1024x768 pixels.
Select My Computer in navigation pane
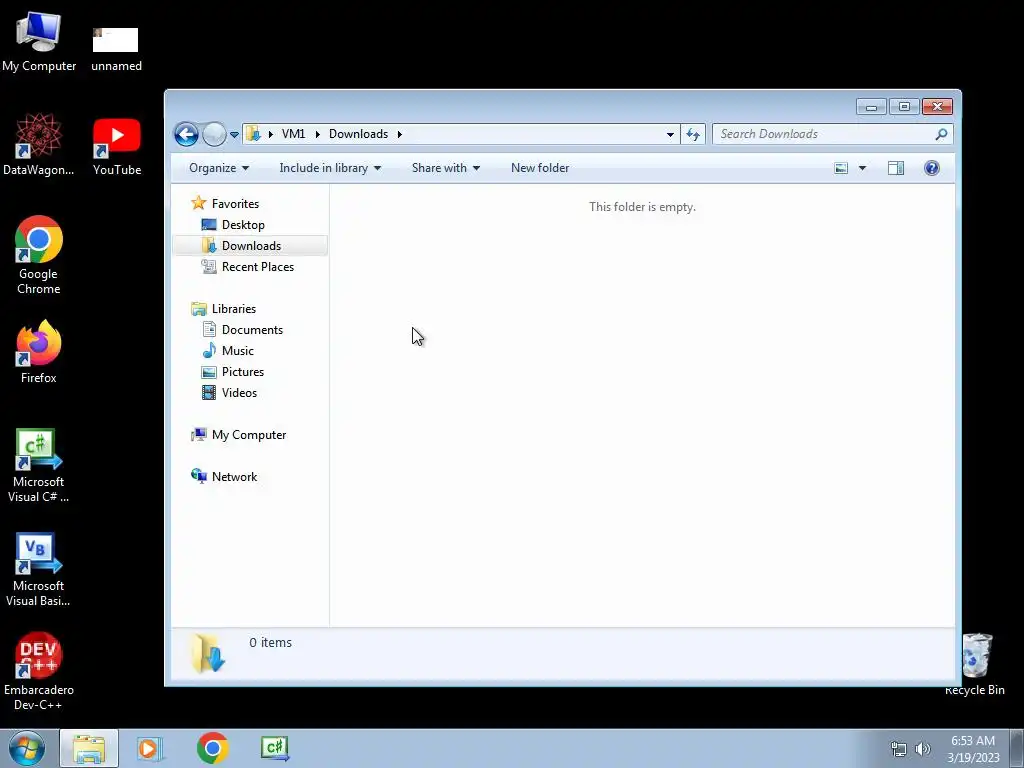(249, 435)
